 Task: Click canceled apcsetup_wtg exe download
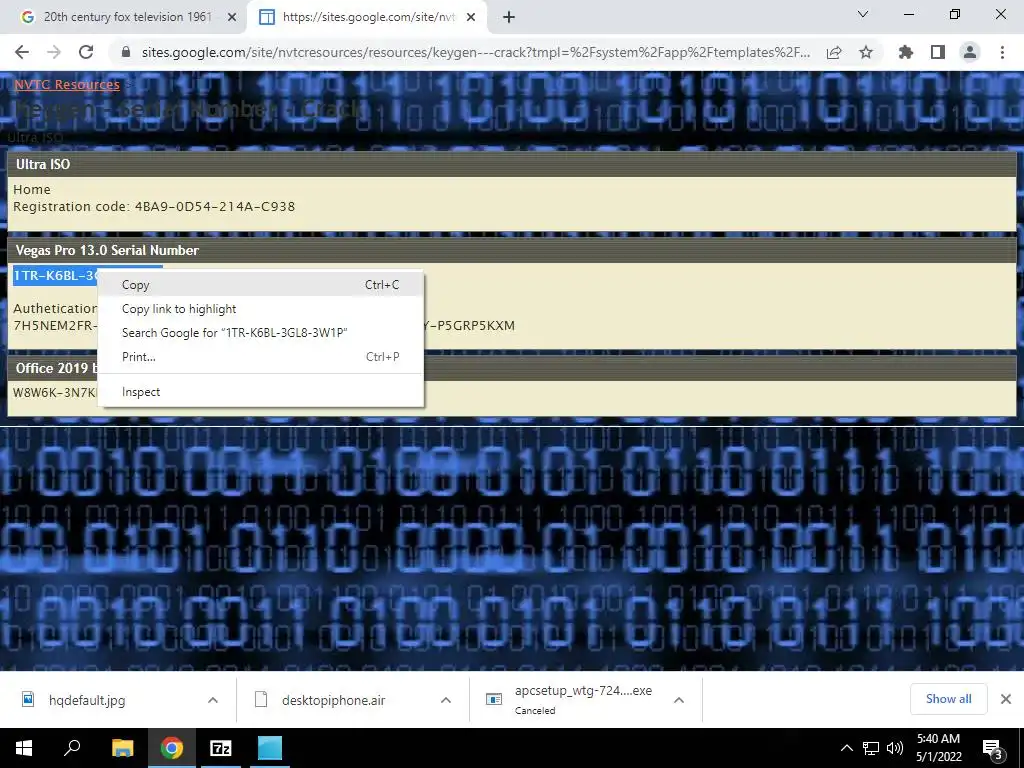coord(568,699)
